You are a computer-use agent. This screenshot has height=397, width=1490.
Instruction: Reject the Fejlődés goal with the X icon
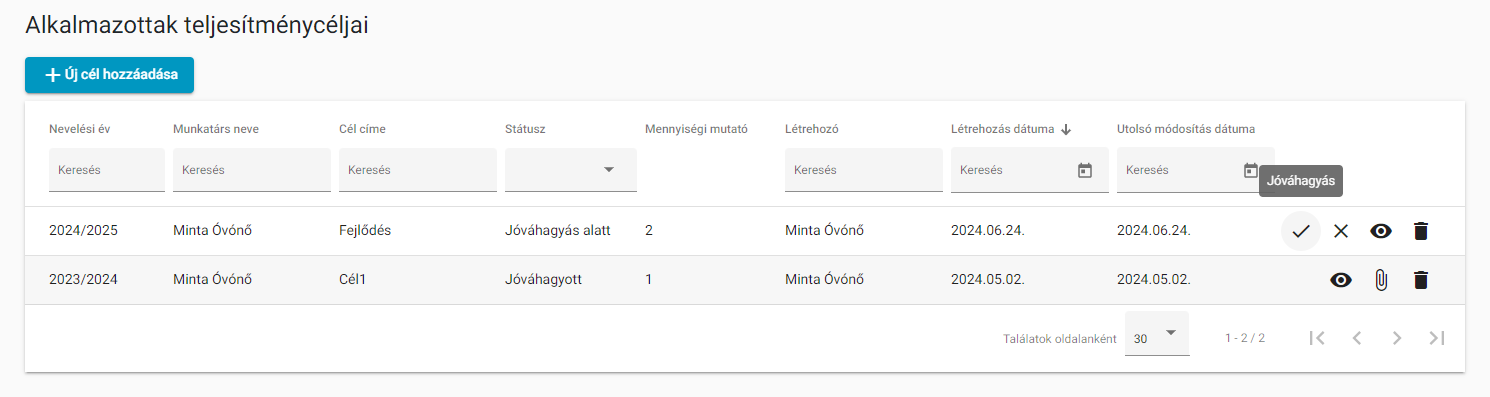[1341, 231]
